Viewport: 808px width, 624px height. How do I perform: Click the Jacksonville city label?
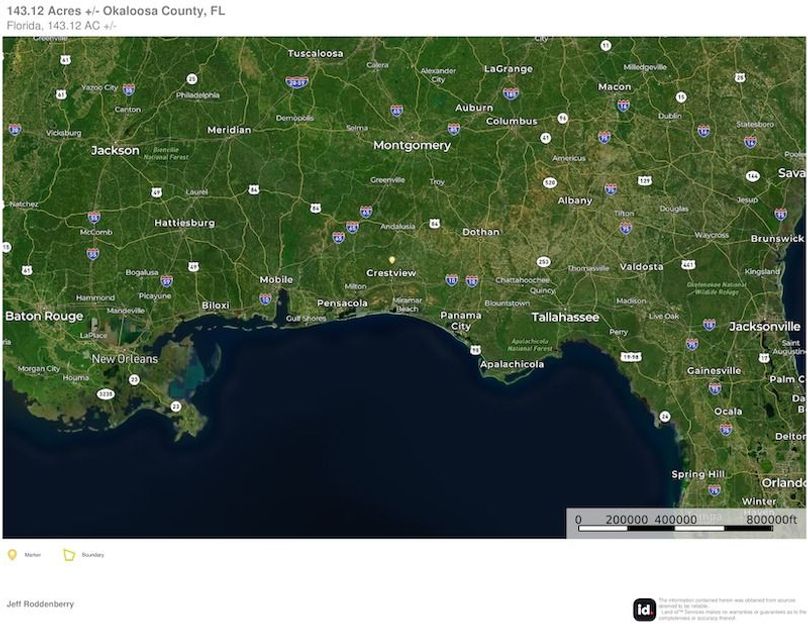tap(765, 327)
